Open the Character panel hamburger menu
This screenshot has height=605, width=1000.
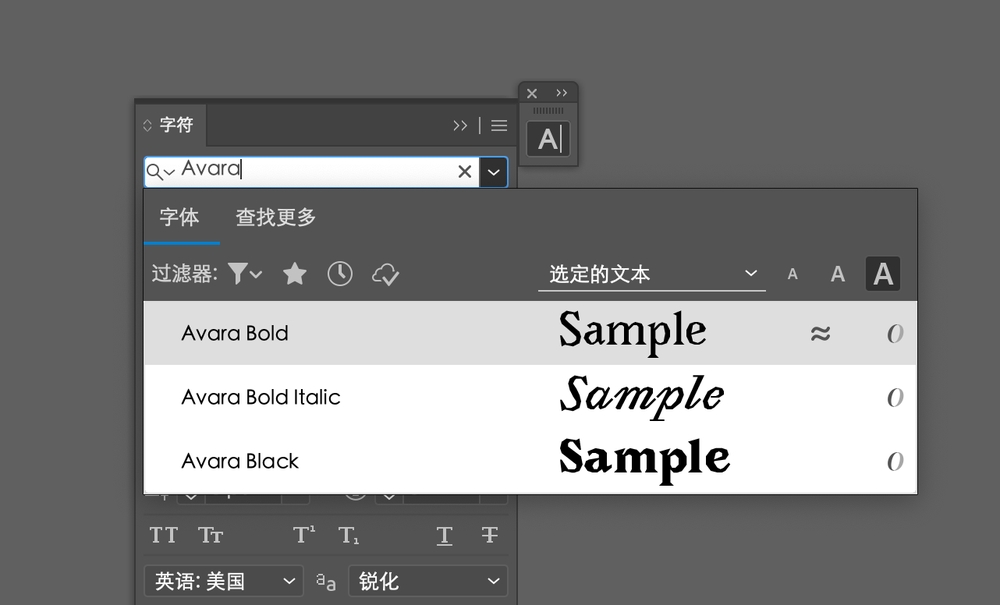point(499,125)
